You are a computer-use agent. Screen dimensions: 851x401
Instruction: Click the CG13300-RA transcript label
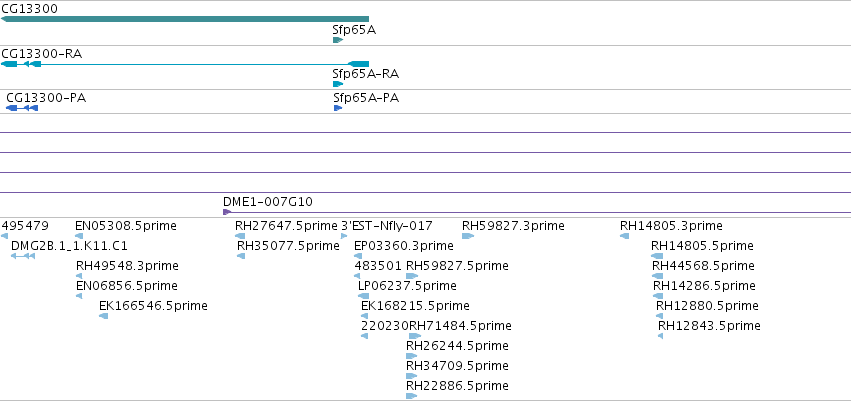[42, 54]
